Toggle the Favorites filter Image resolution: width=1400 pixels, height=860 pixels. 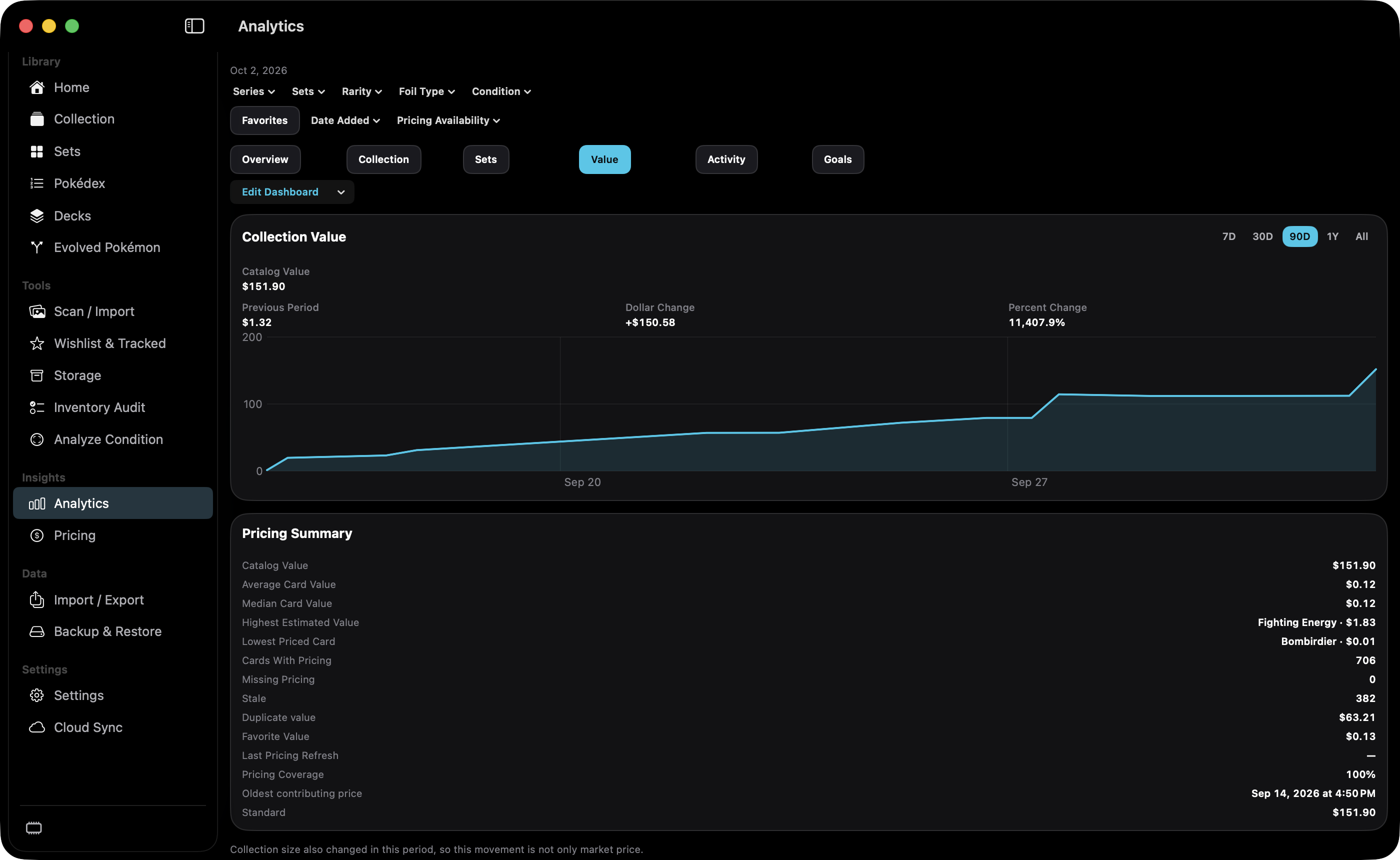click(264, 120)
